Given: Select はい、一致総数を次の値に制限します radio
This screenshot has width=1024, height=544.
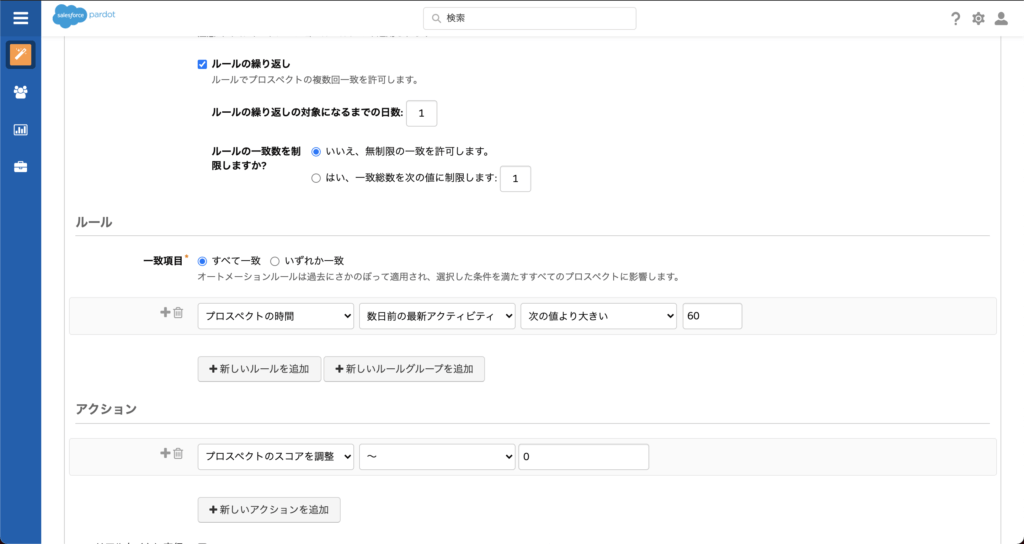Looking at the screenshot, I should 316,178.
